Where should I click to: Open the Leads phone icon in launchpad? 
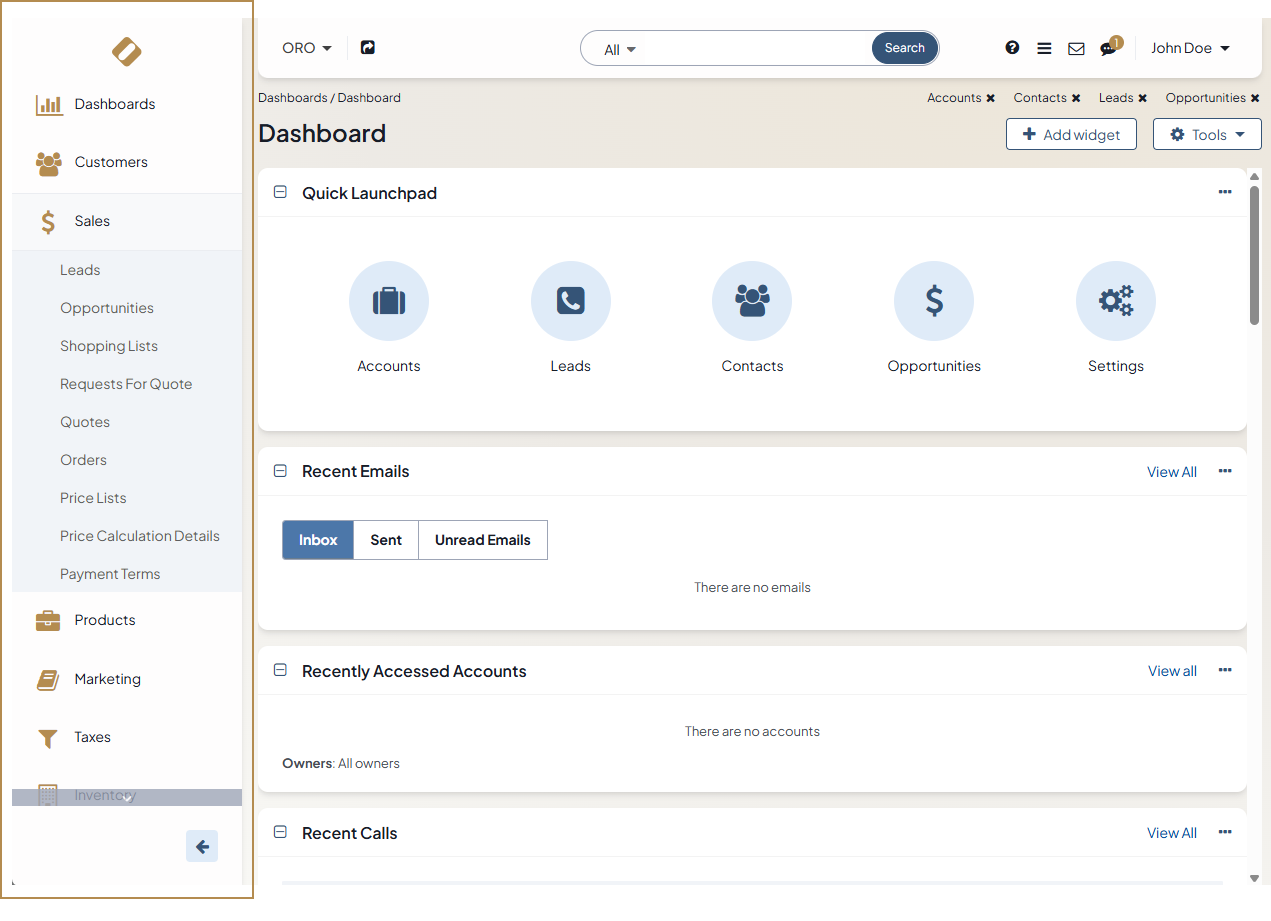coord(570,301)
